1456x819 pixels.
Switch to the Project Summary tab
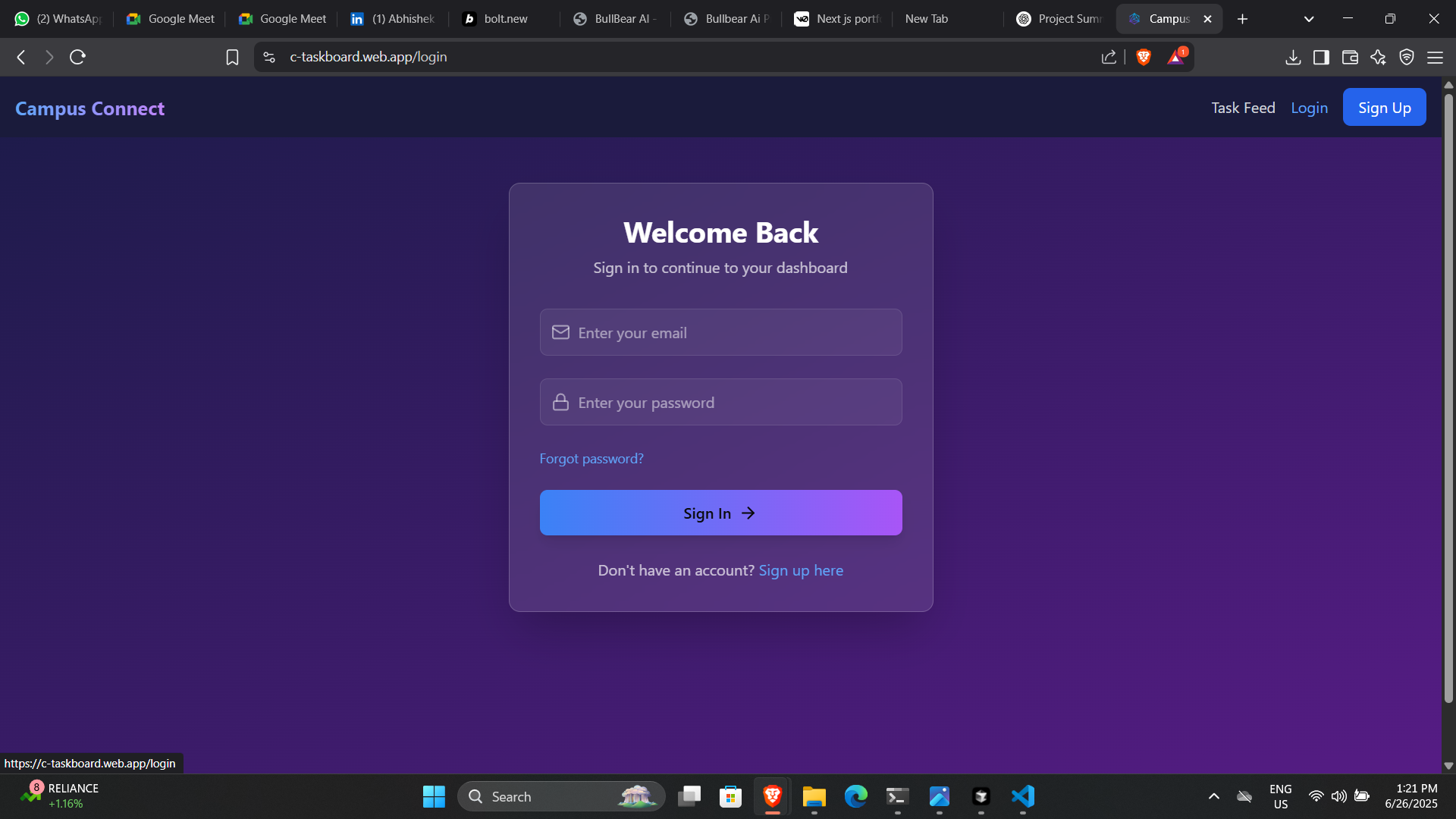1059,19
